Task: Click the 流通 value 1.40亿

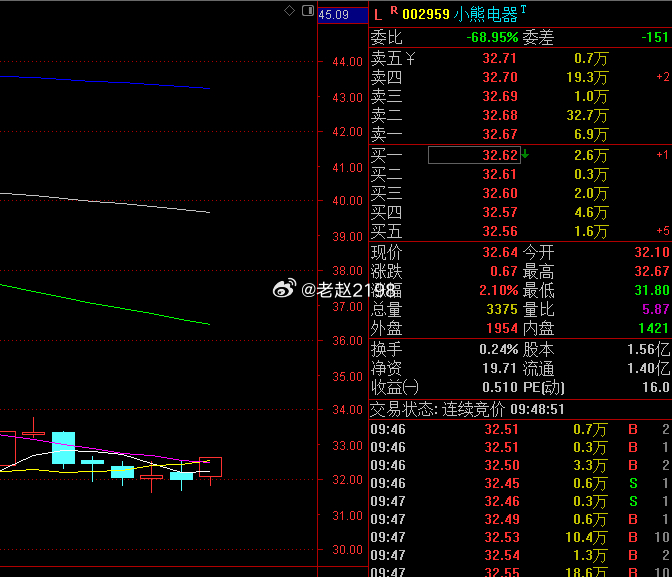Action: point(648,368)
